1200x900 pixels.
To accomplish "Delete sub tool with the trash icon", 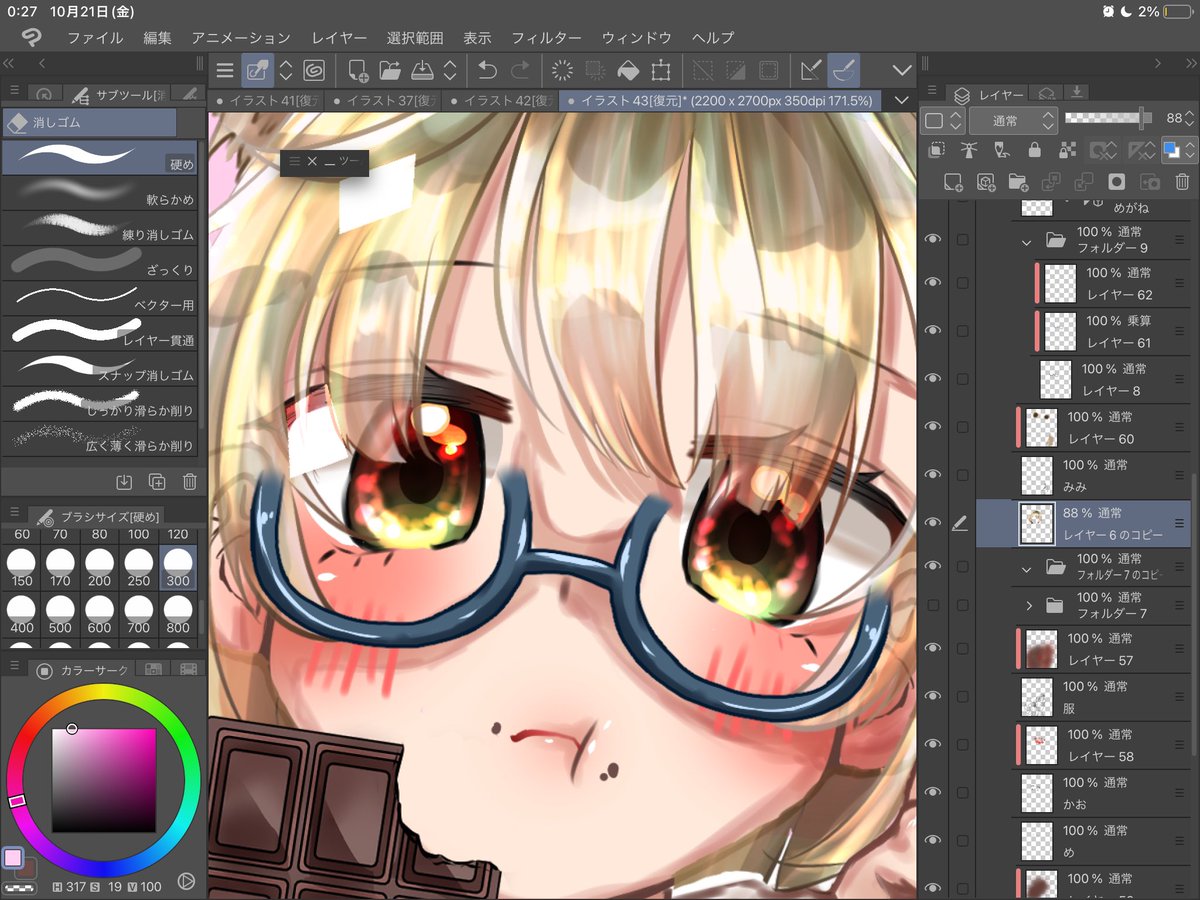I will click(189, 482).
